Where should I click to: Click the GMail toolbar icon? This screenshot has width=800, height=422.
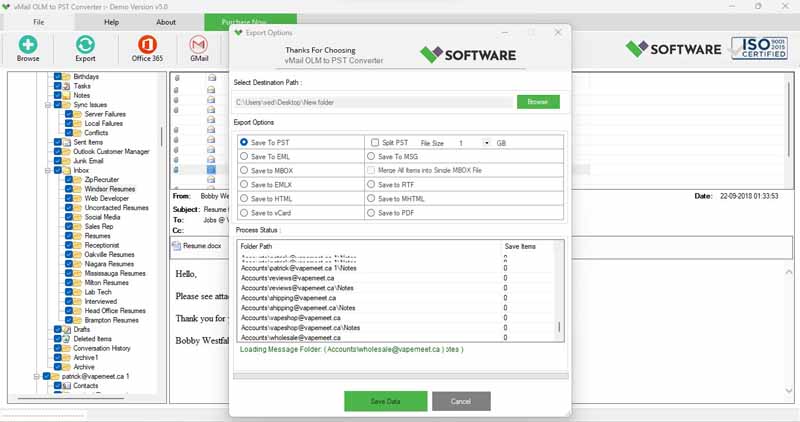pos(198,45)
